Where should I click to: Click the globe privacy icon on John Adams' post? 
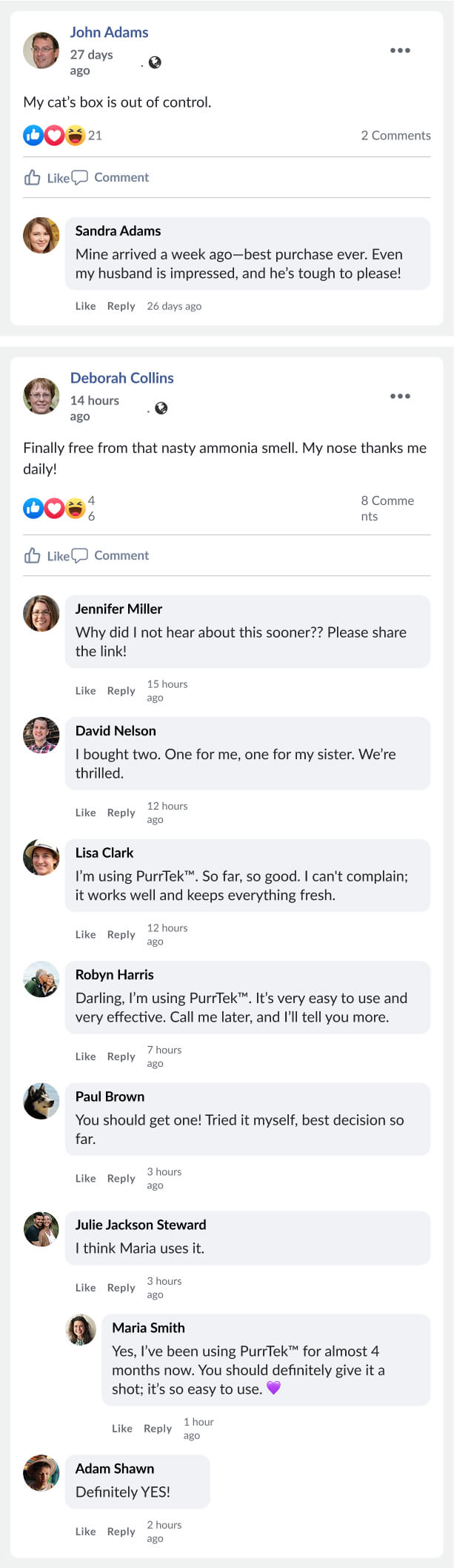(155, 62)
